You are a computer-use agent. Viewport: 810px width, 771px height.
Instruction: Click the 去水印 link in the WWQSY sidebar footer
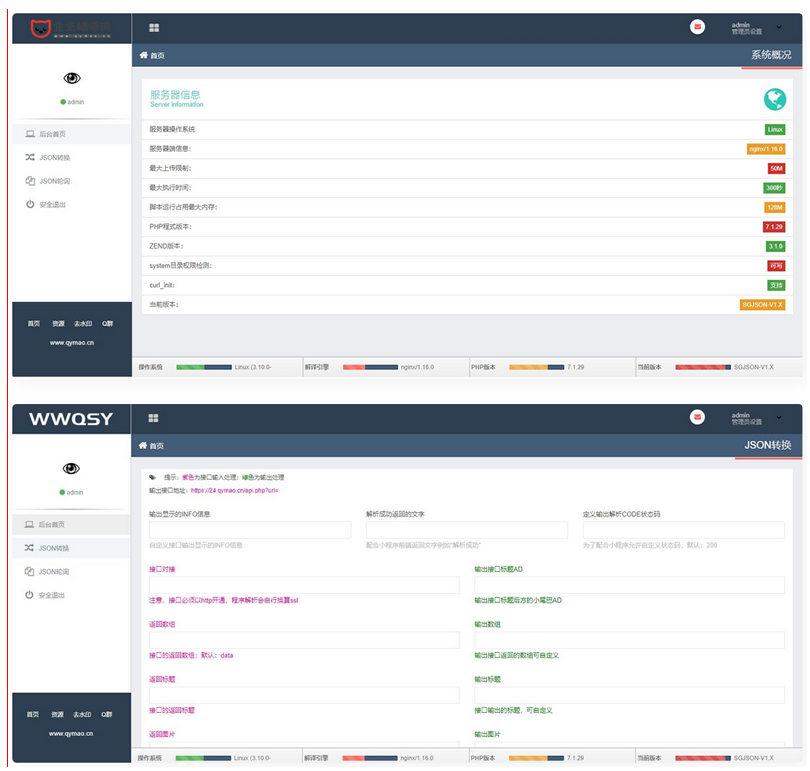[82, 715]
